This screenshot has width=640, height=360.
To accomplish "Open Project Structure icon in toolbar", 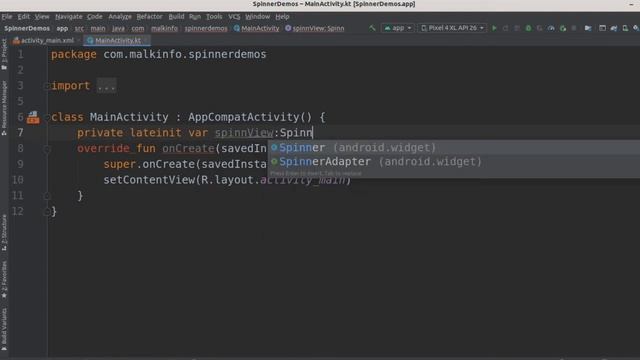I will click(588, 28).
